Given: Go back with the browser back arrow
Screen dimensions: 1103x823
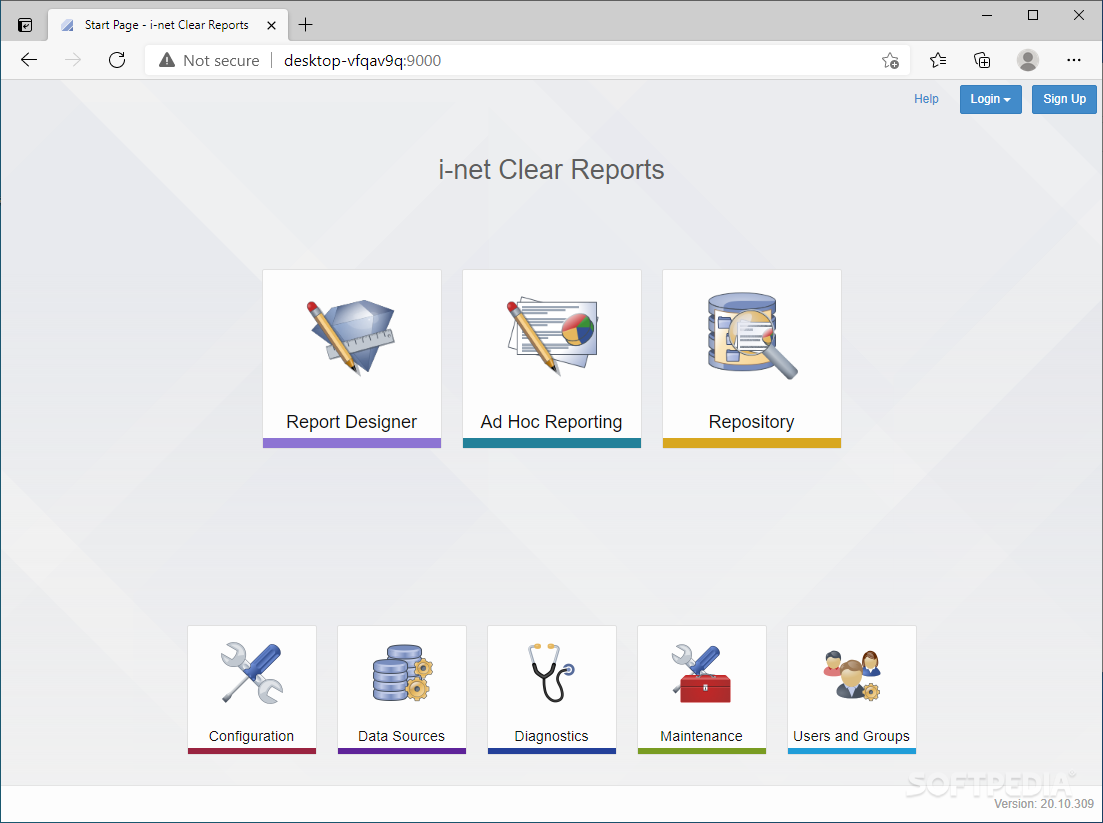Looking at the screenshot, I should [x=29, y=60].
